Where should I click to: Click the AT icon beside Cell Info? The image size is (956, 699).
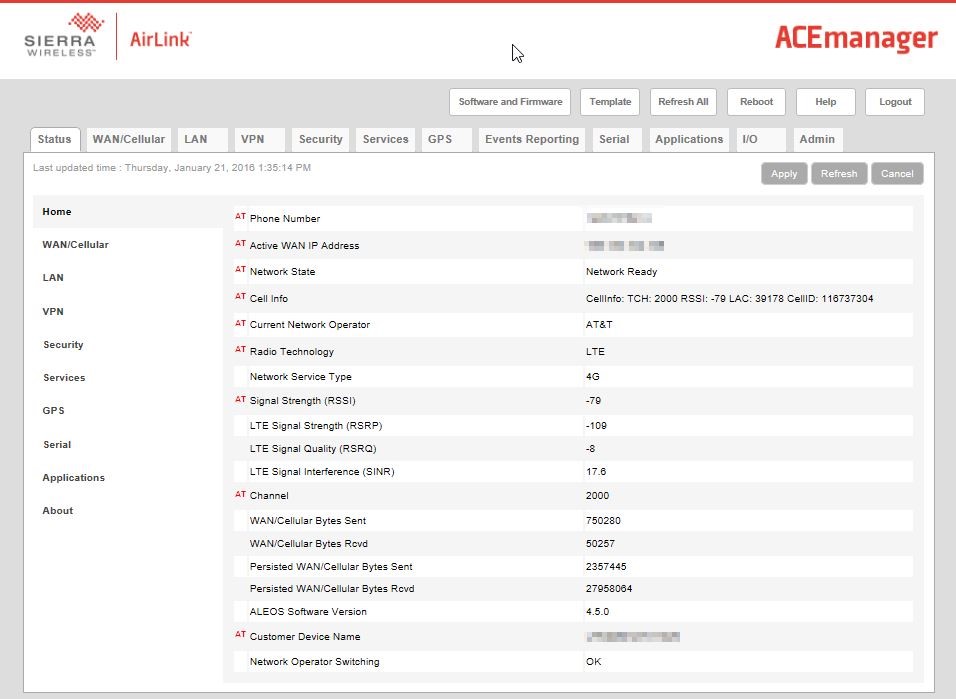click(240, 296)
